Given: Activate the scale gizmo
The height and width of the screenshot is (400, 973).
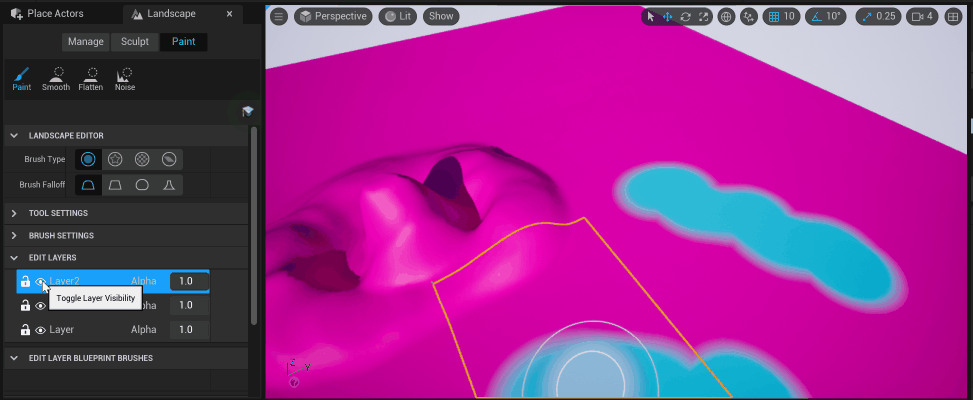Looking at the screenshot, I should point(702,17).
